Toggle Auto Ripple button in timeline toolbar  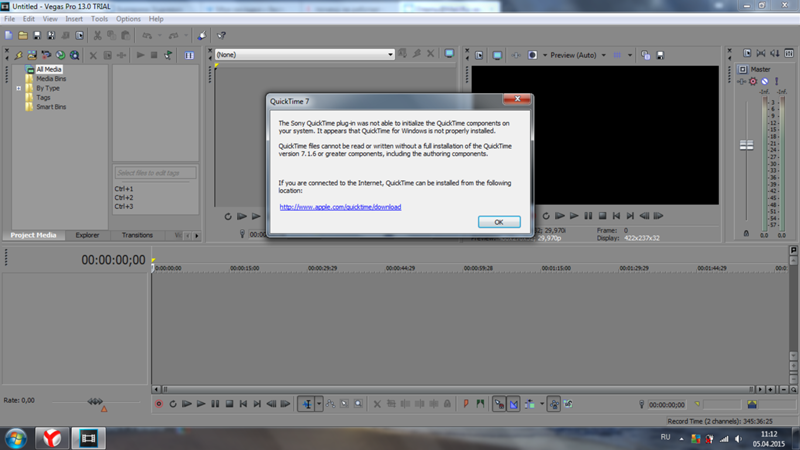[530, 404]
